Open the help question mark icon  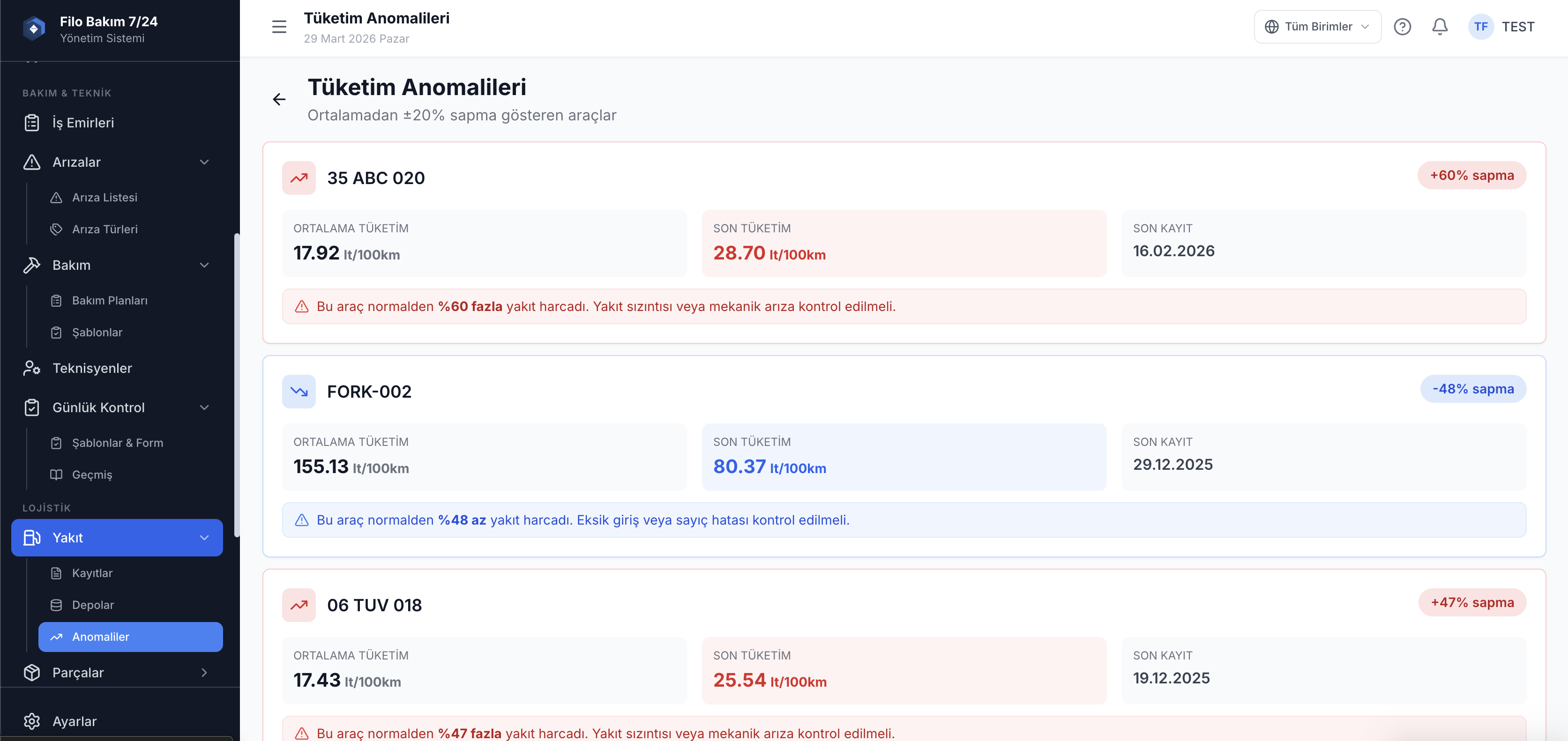[x=1402, y=27]
